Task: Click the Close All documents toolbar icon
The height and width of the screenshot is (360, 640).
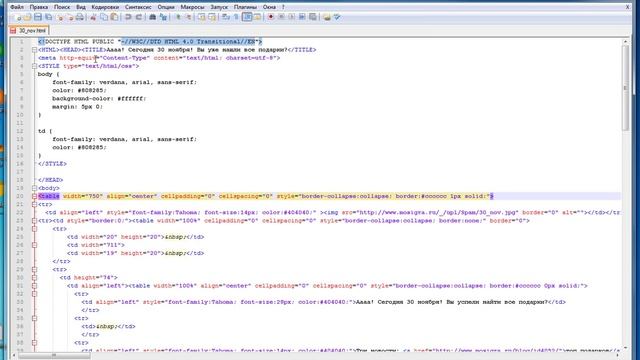Action: [70, 17]
